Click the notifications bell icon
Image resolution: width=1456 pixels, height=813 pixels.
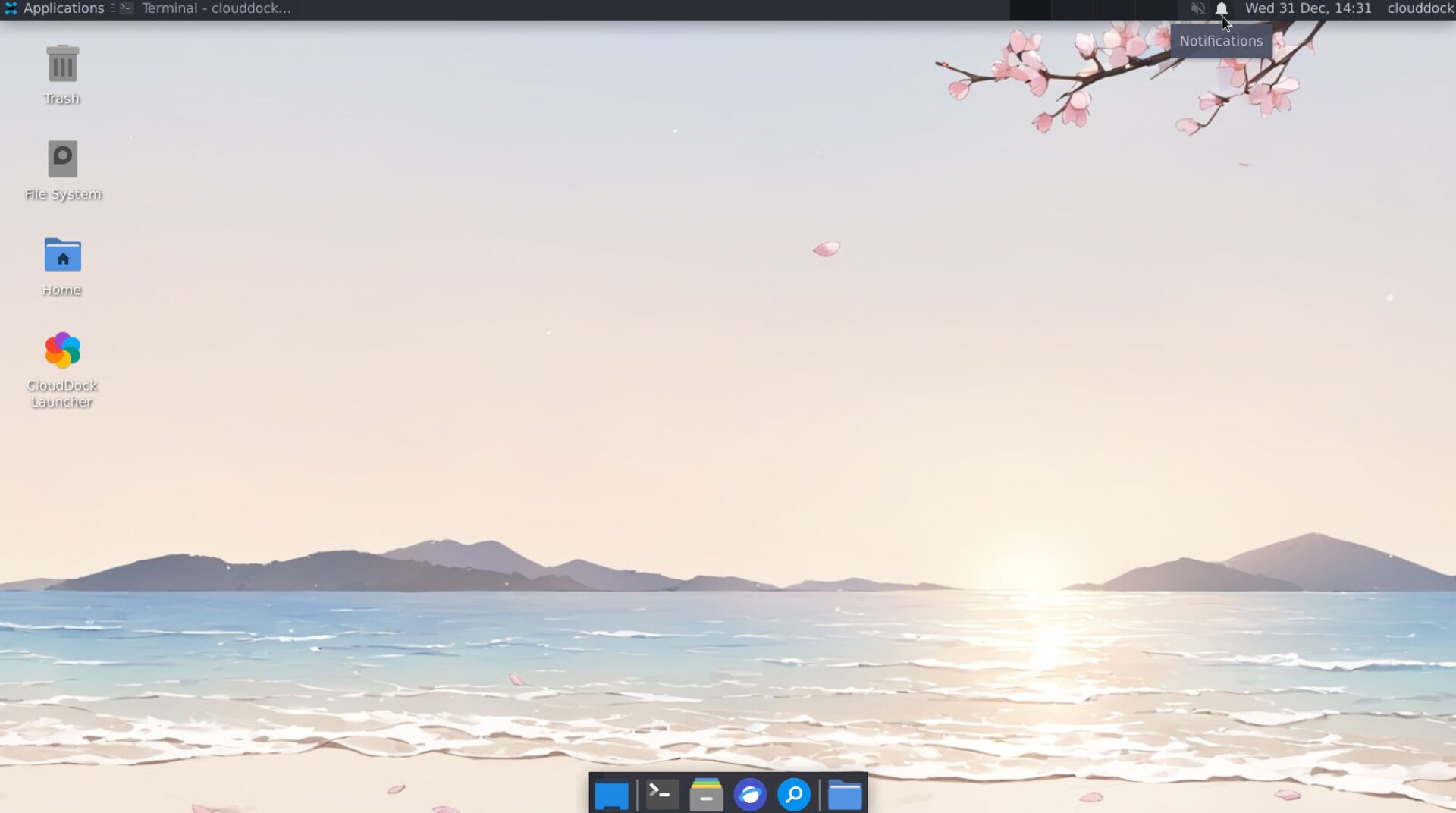click(x=1221, y=9)
